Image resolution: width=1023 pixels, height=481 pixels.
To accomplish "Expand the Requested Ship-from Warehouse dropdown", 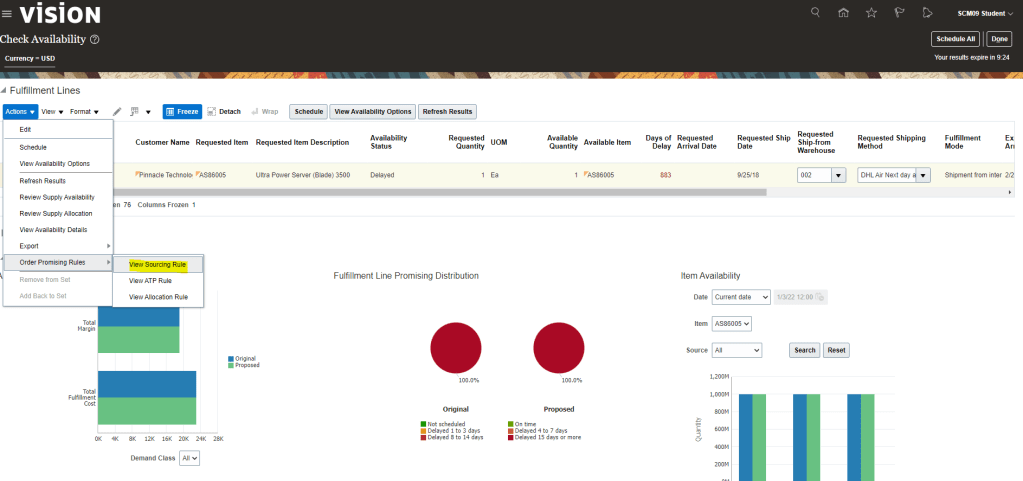I will pos(838,175).
